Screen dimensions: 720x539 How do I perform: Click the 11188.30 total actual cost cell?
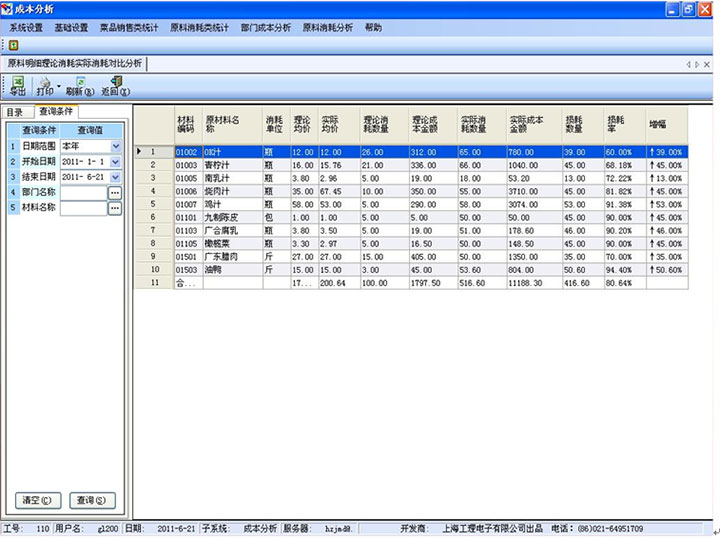click(x=534, y=283)
